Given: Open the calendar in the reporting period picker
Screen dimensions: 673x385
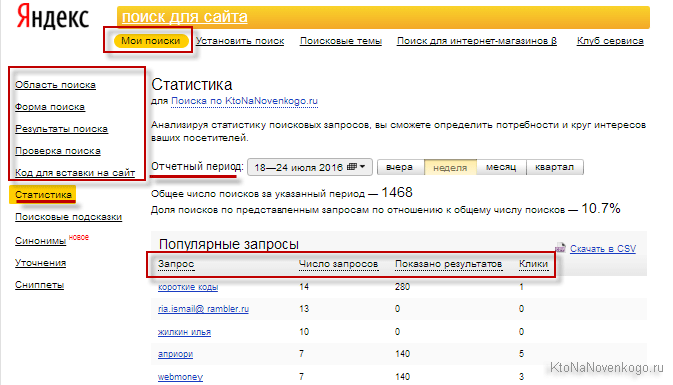Looking at the screenshot, I should (352, 167).
